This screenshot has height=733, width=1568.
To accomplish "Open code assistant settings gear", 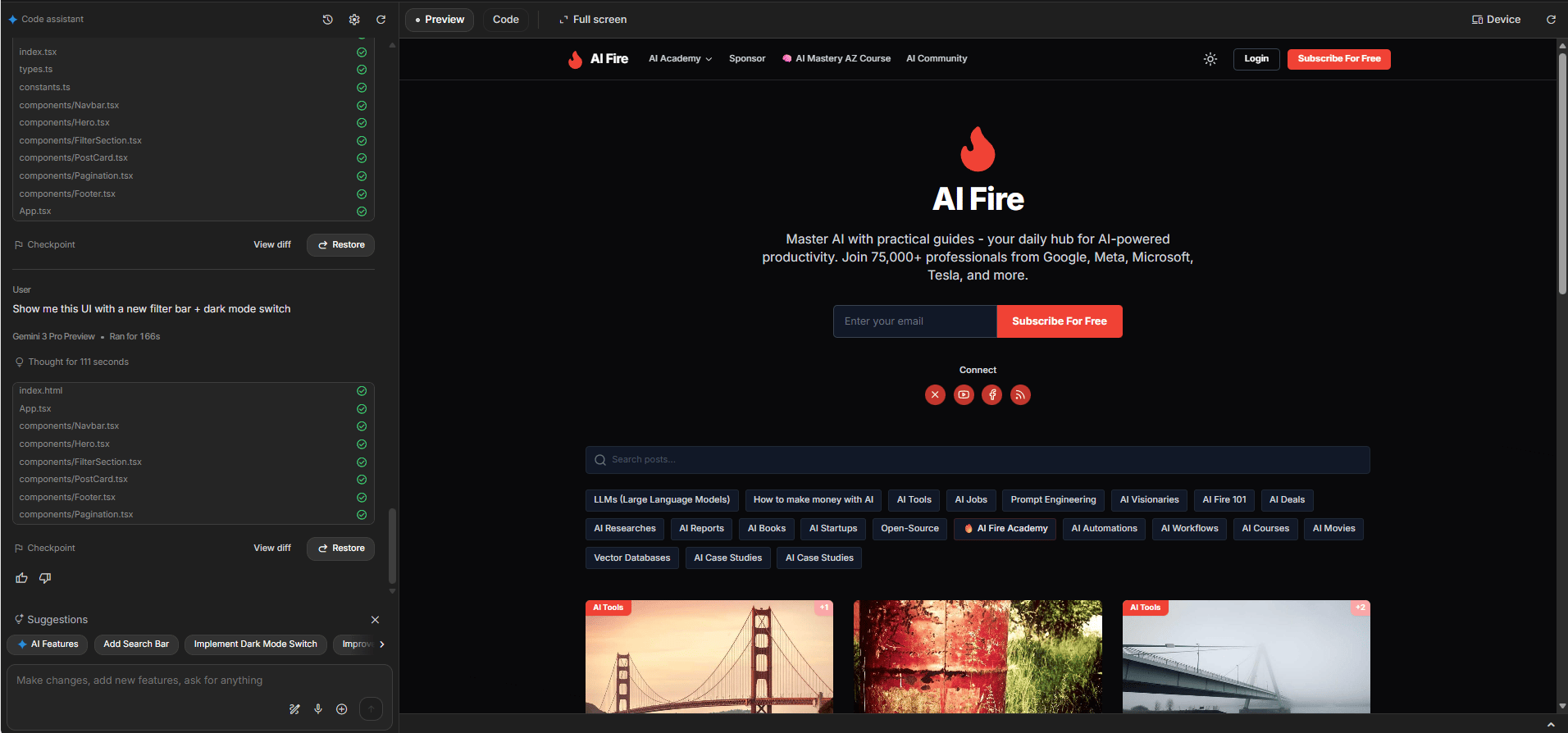I will [x=354, y=20].
